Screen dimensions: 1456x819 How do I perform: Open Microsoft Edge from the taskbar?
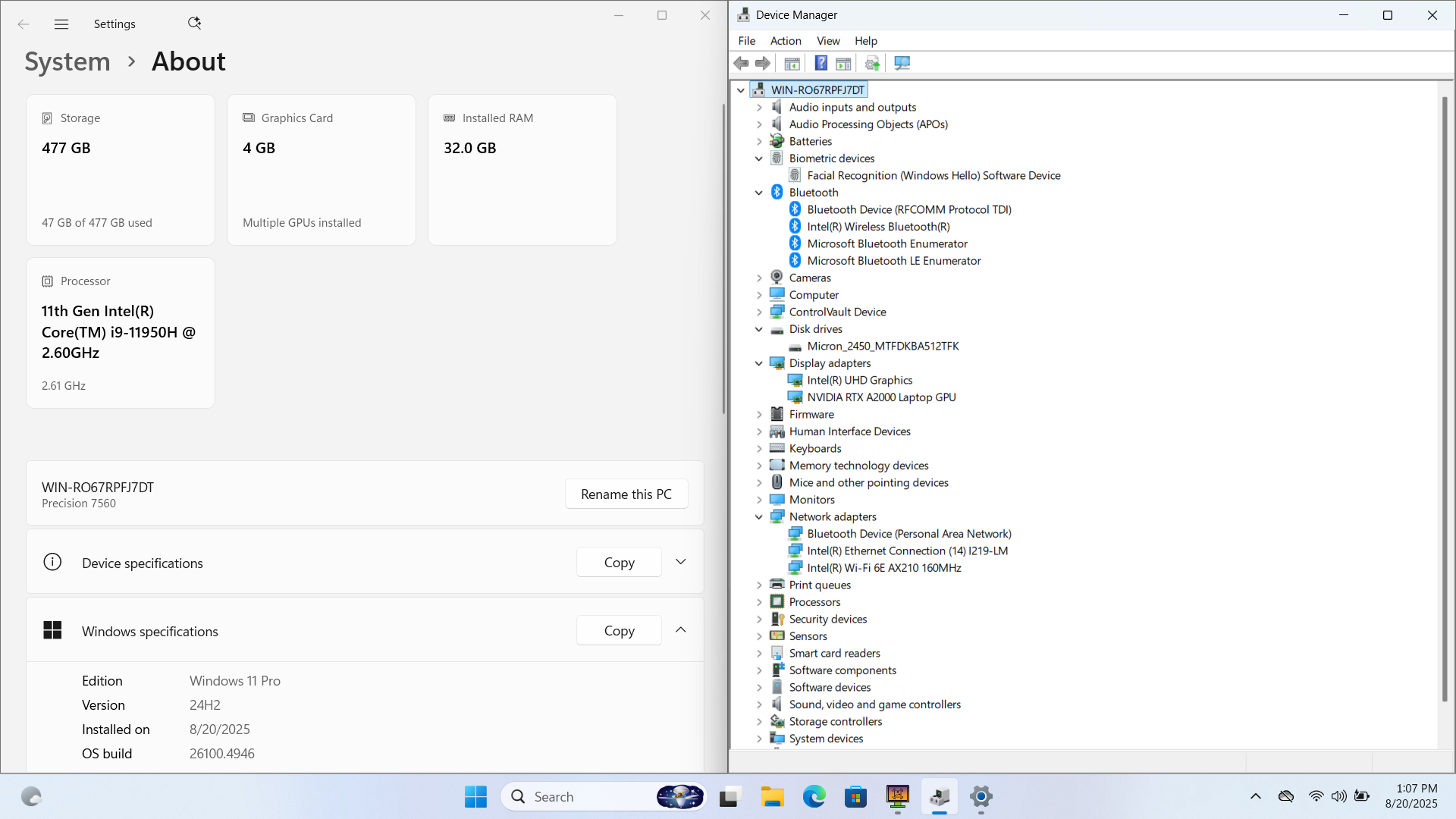(x=814, y=797)
